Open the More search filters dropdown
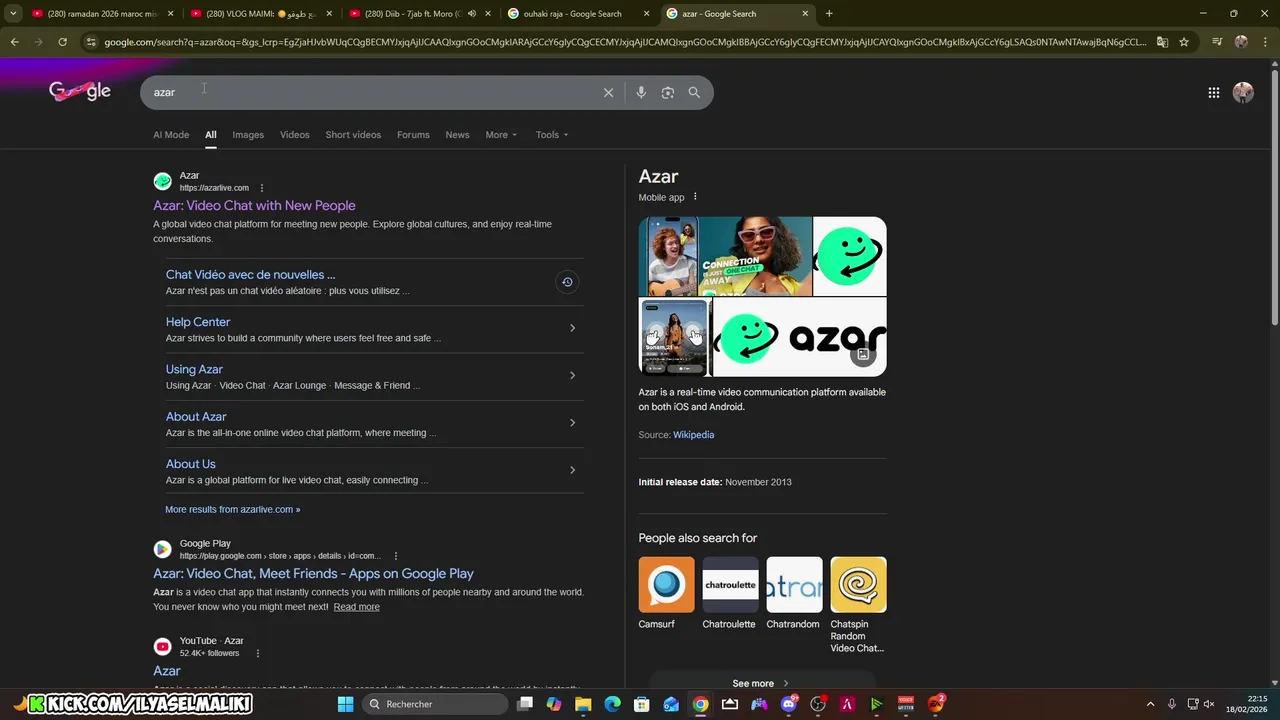This screenshot has height=720, width=1280. click(x=501, y=135)
